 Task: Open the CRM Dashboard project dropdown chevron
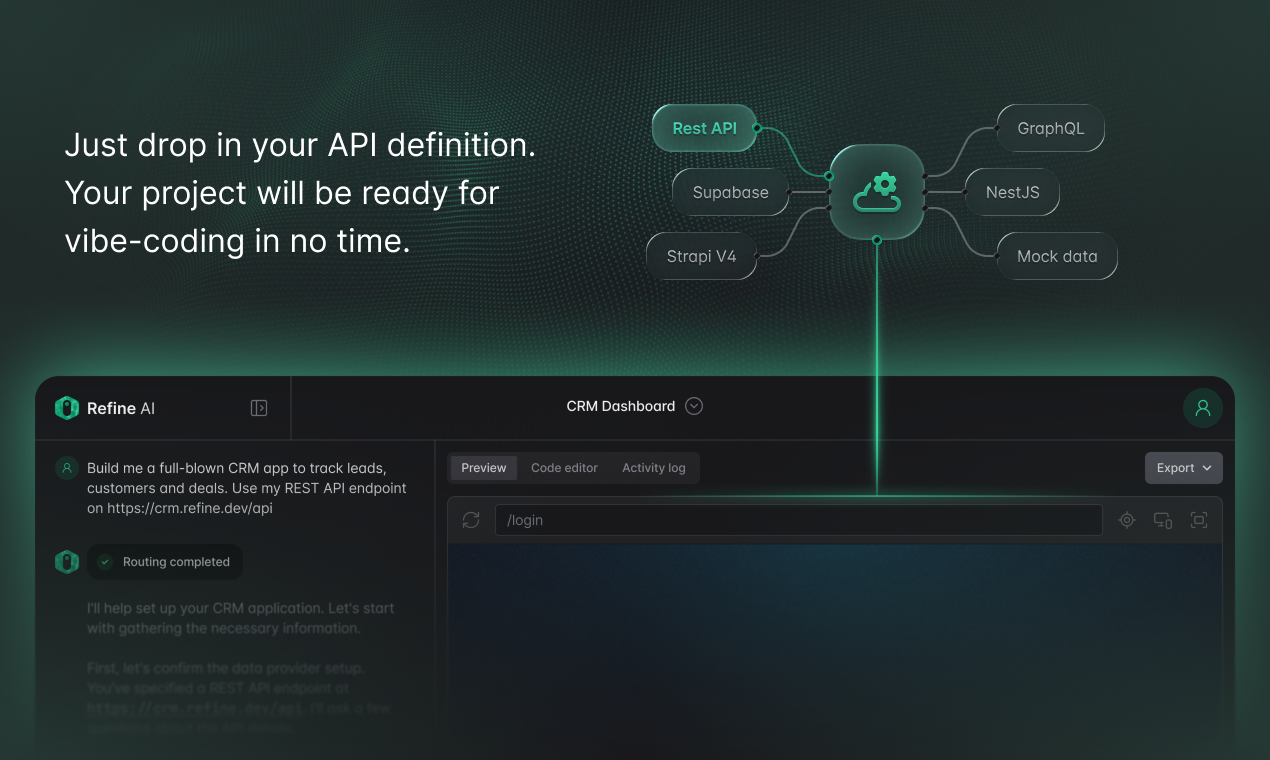(x=694, y=406)
